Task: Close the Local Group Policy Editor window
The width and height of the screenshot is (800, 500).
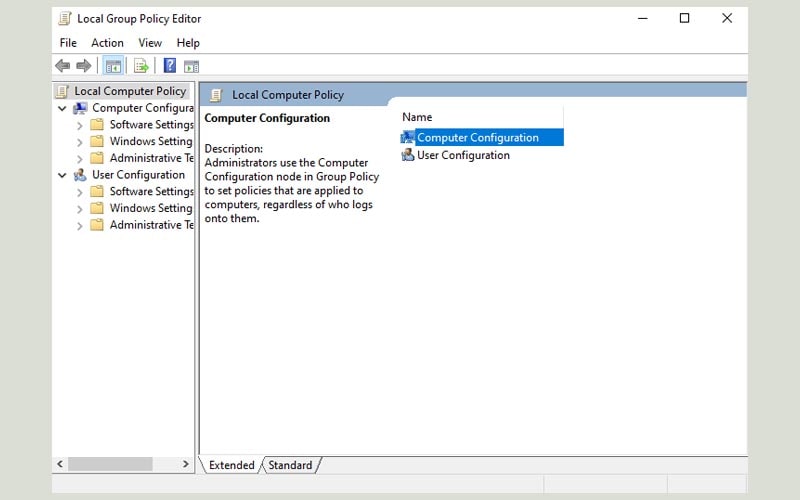Action: click(x=727, y=18)
